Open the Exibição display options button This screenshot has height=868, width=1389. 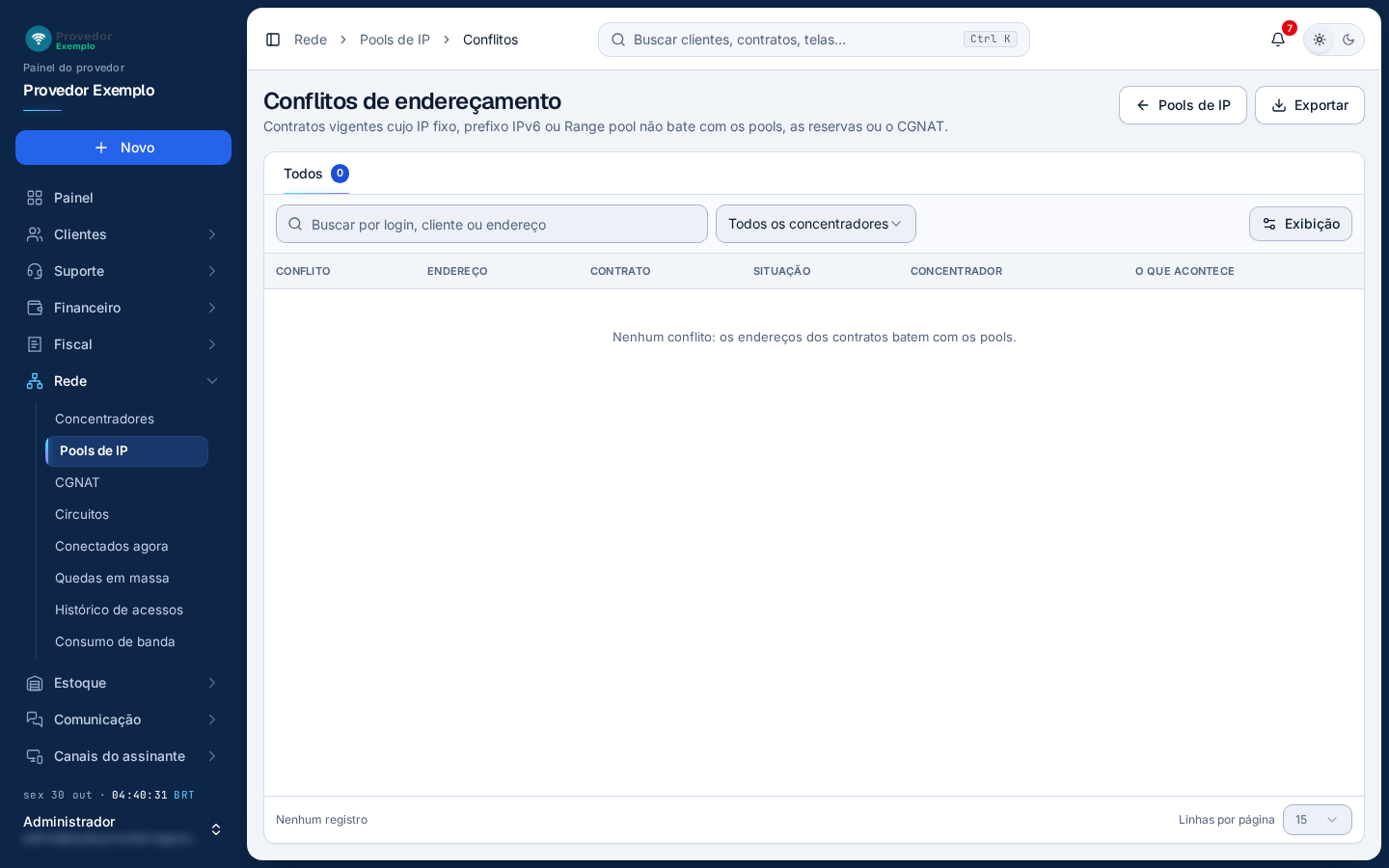point(1300,224)
